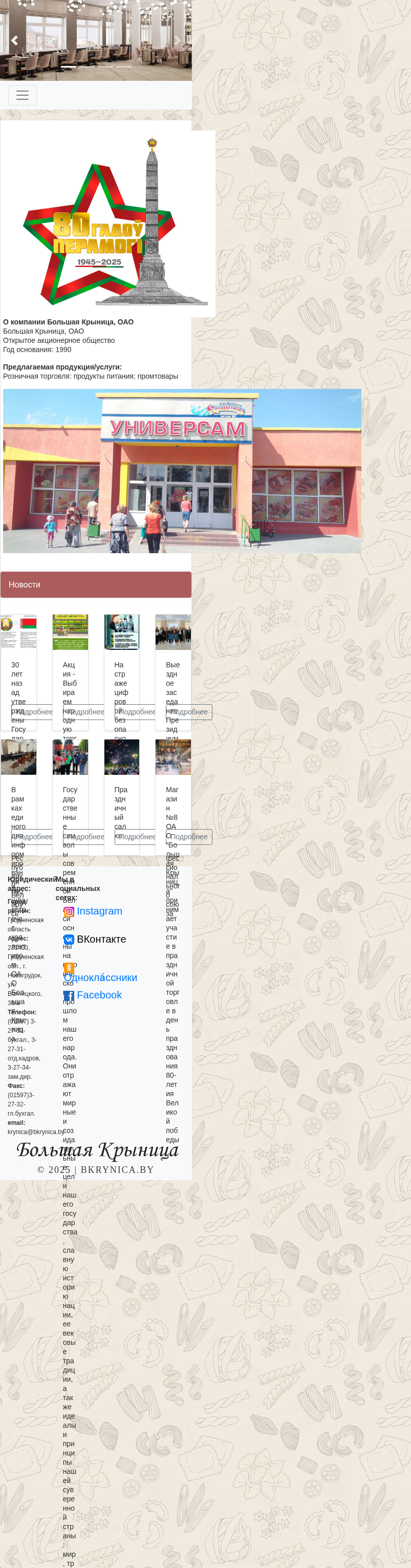Click the 'Большая Крыница' footer brand name

(x=97, y=1149)
